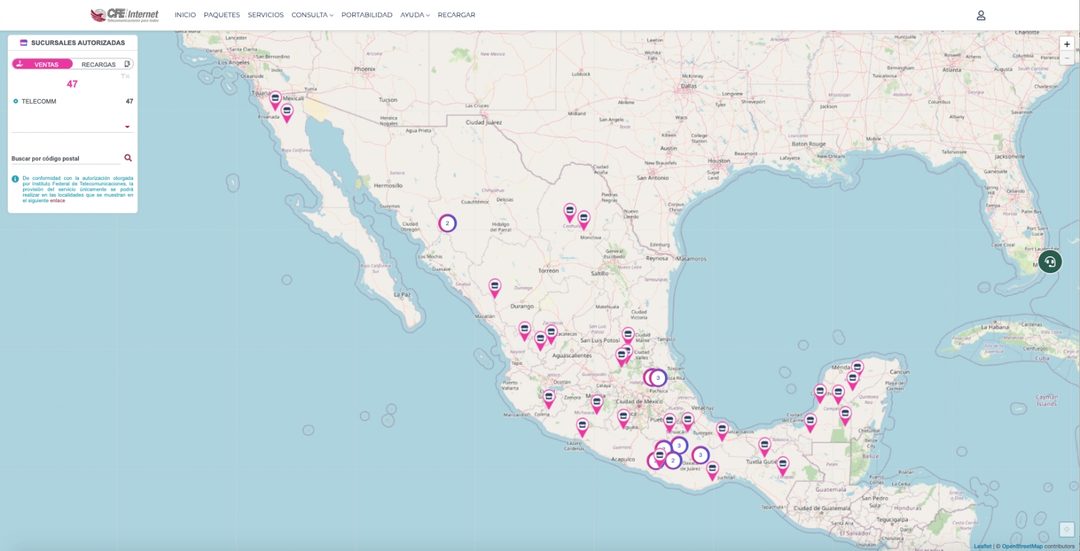Select the branch marker near Ensenada
This screenshot has width=1080, height=551.
[287, 112]
